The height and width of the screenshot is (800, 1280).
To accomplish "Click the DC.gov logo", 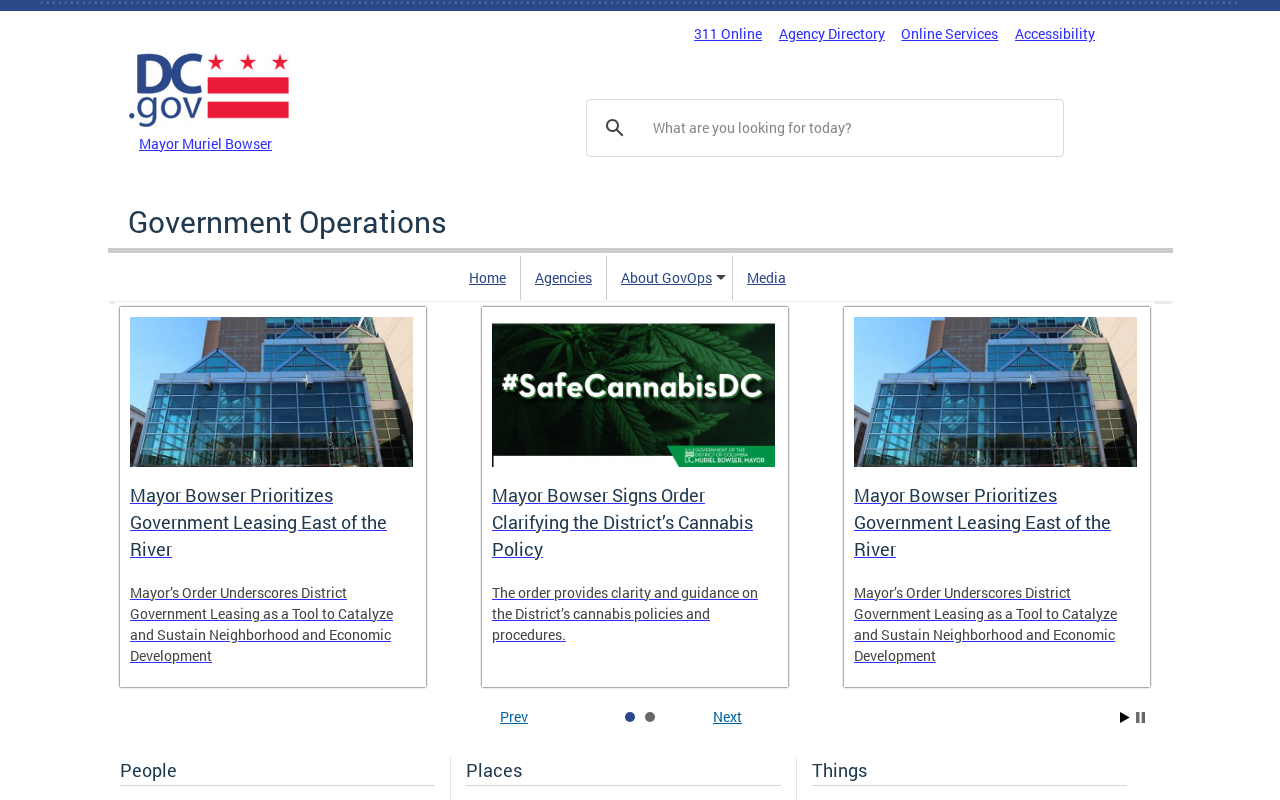I will tap(209, 90).
